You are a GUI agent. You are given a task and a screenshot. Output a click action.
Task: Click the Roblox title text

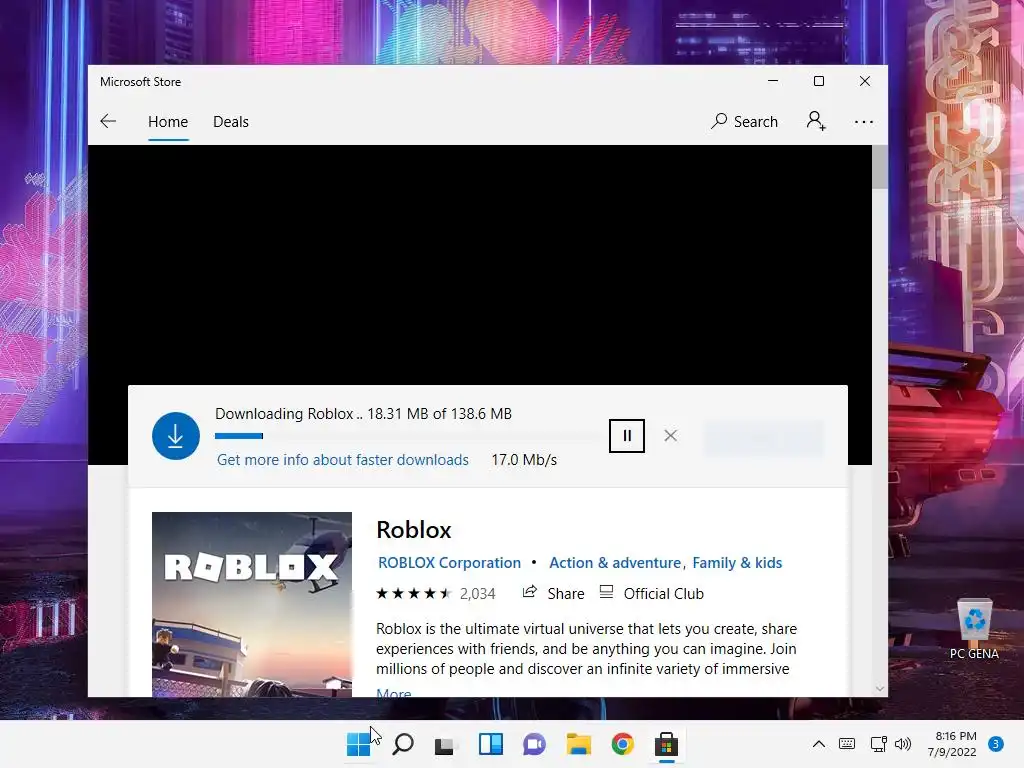pyautogui.click(x=414, y=530)
